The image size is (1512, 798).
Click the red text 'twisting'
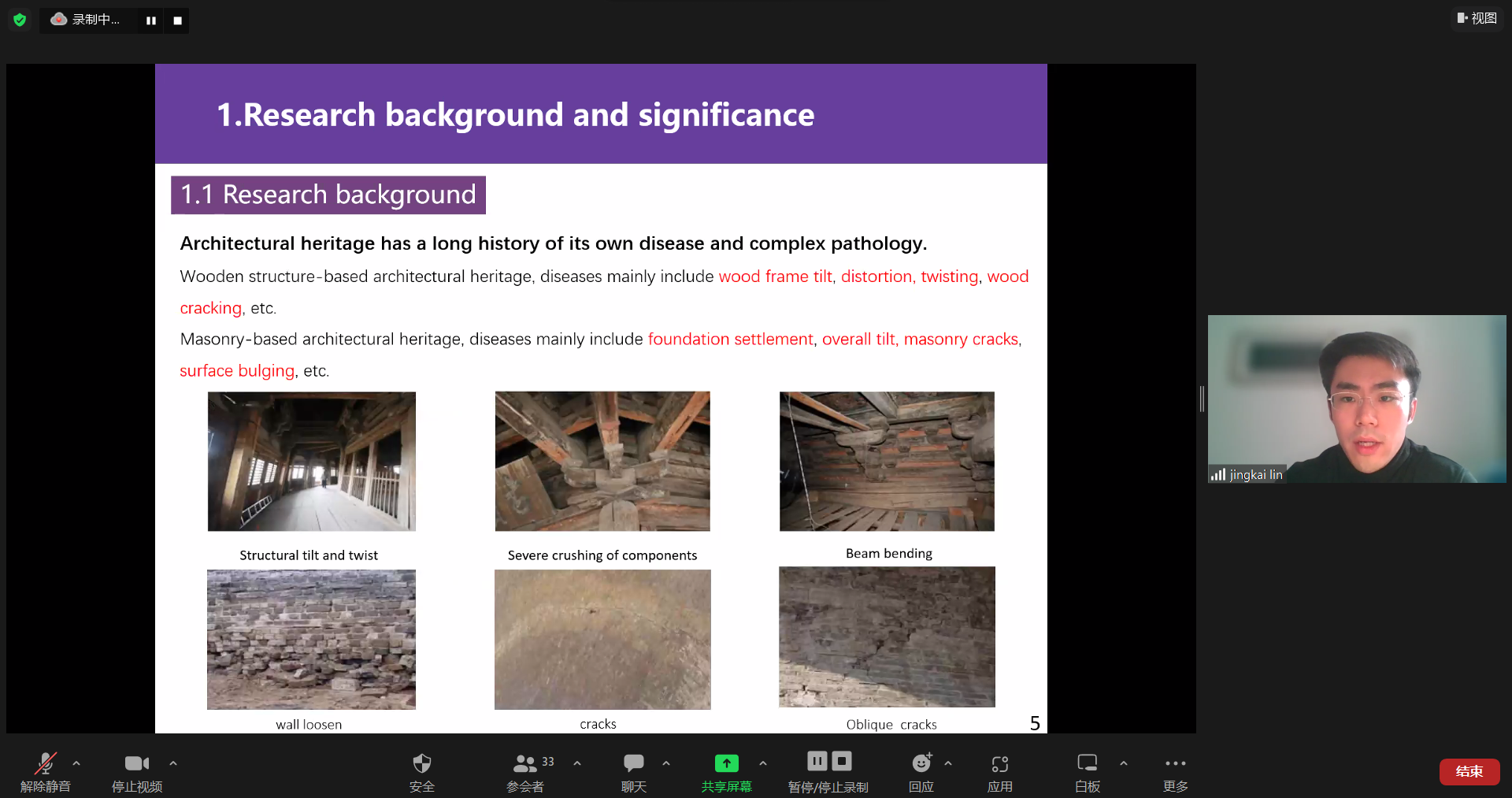(x=950, y=277)
